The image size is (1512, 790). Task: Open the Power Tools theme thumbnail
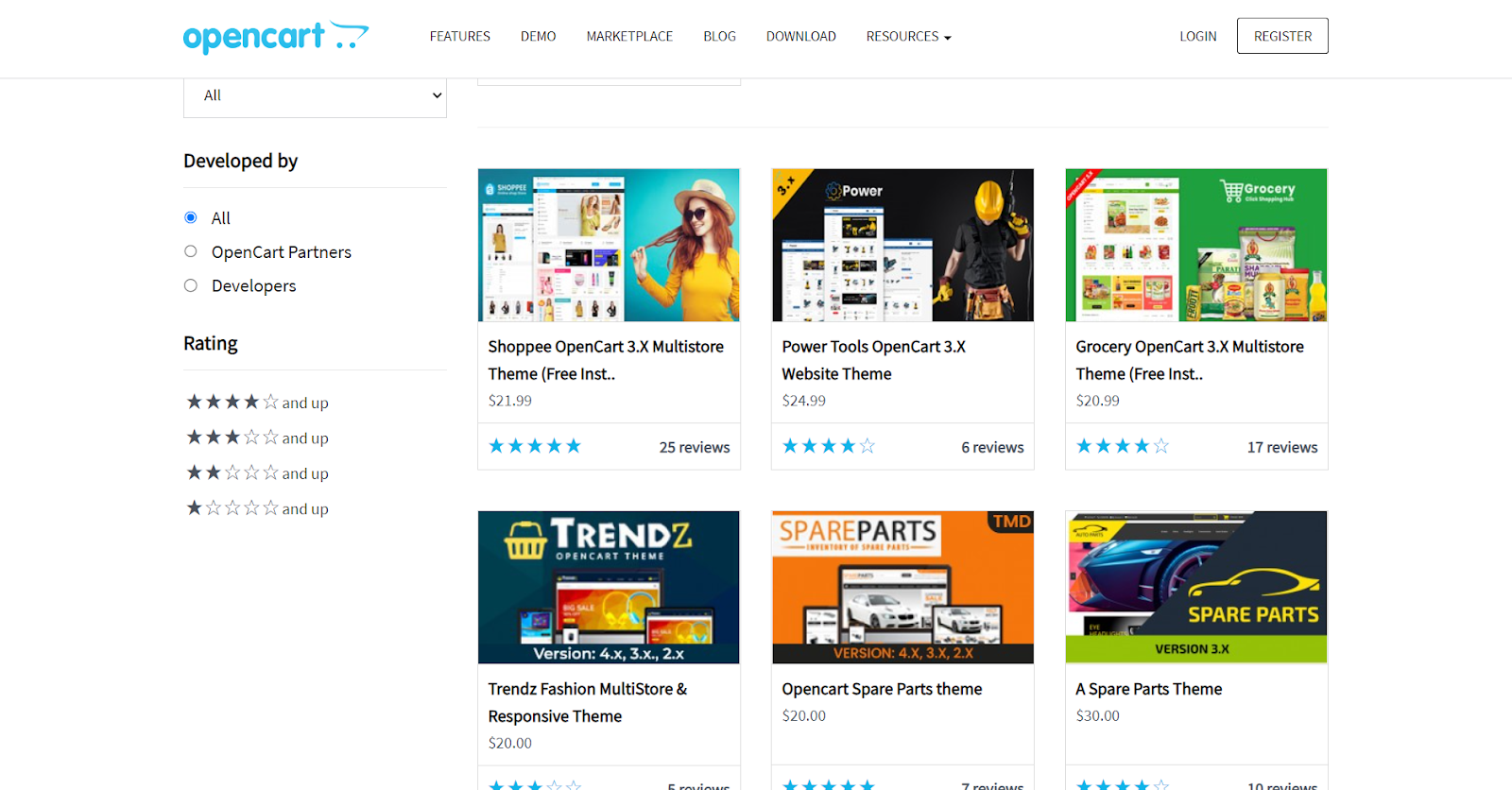click(902, 246)
